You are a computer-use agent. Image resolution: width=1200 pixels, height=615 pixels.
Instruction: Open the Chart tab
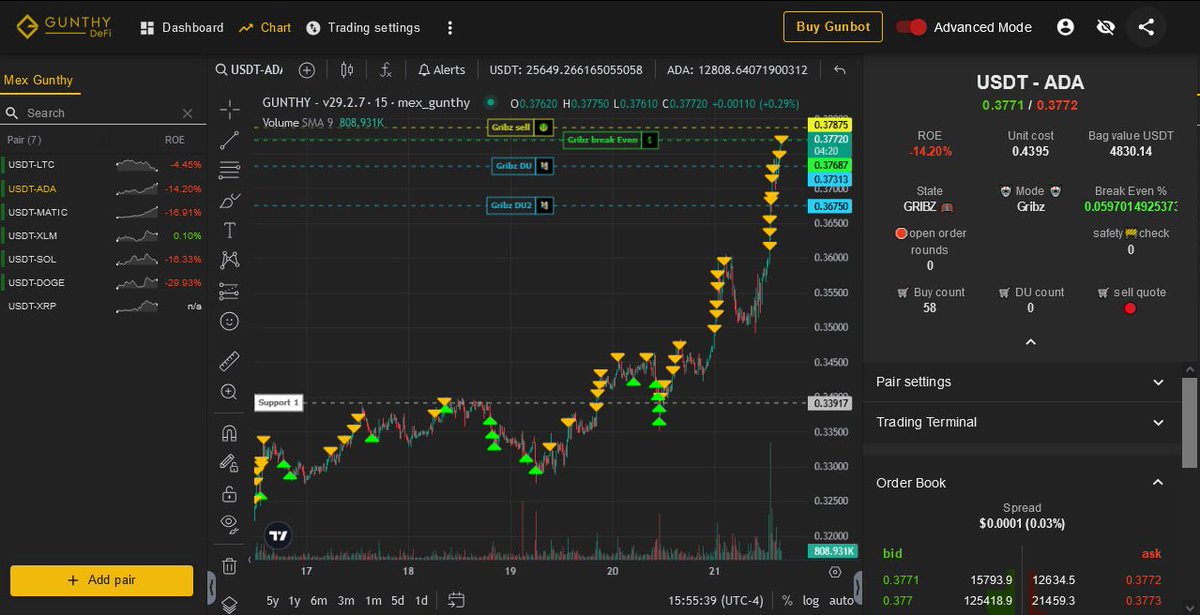pyautogui.click(x=265, y=28)
